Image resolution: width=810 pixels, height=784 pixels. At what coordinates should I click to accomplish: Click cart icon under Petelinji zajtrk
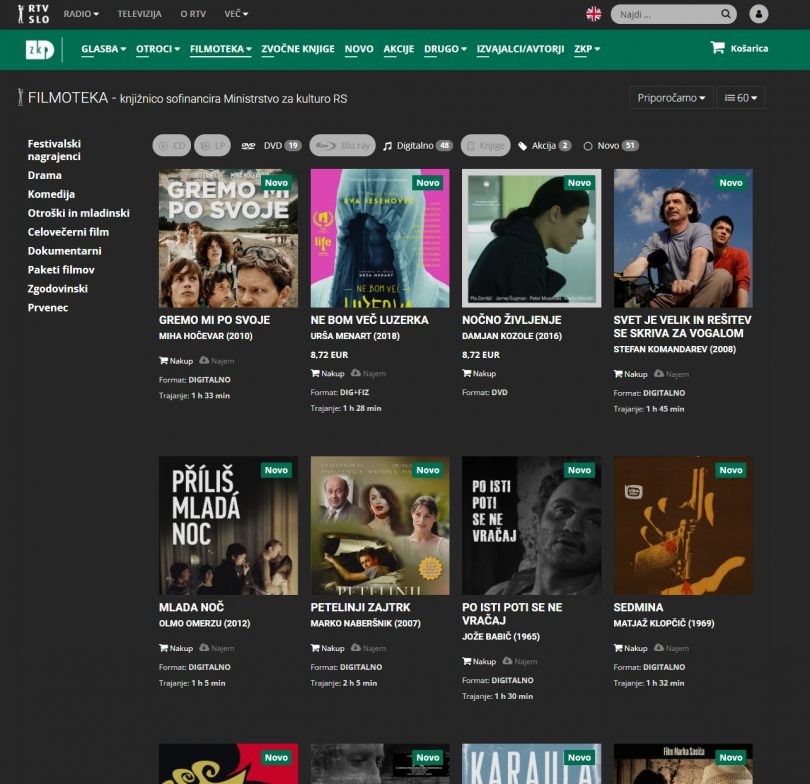315,648
